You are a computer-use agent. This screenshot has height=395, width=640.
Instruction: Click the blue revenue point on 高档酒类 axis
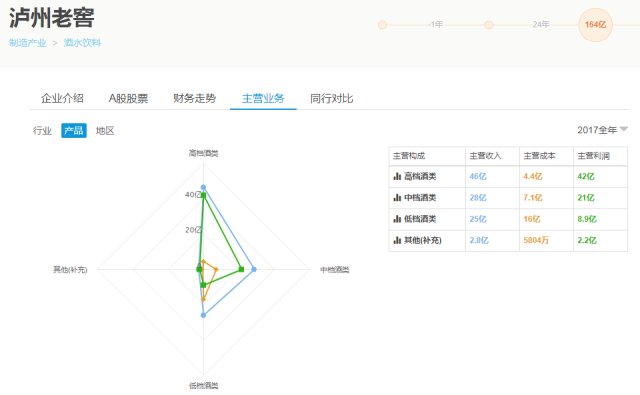coord(203,188)
